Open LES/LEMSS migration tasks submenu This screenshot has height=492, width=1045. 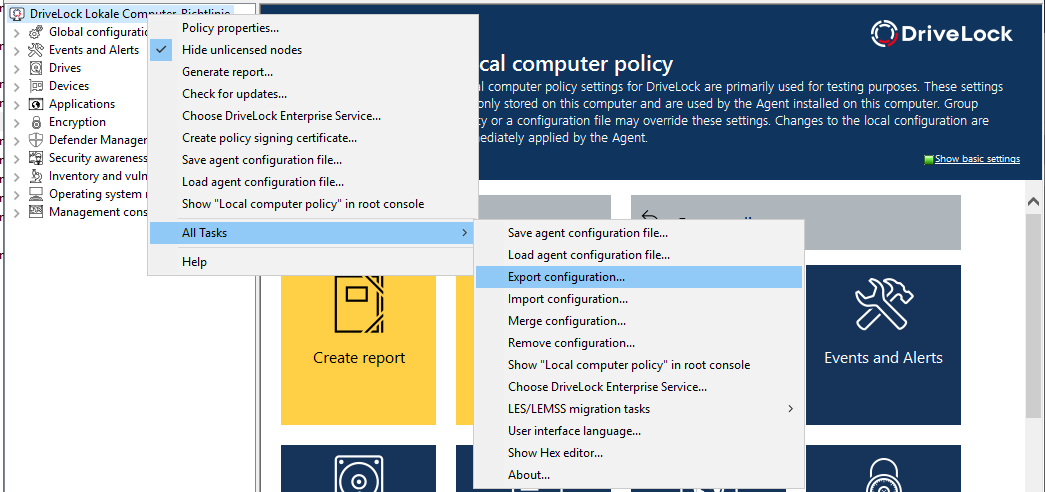pyautogui.click(x=638, y=409)
